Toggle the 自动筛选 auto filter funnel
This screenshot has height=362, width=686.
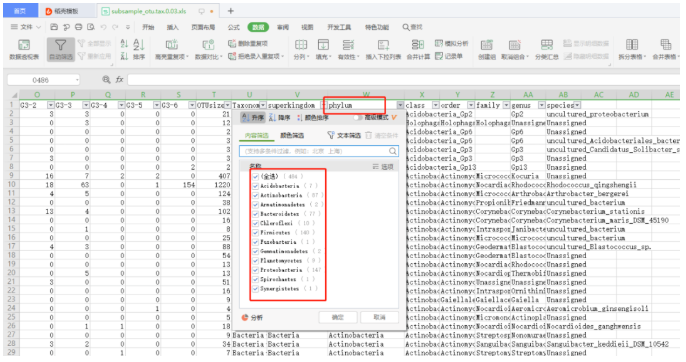pos(60,49)
